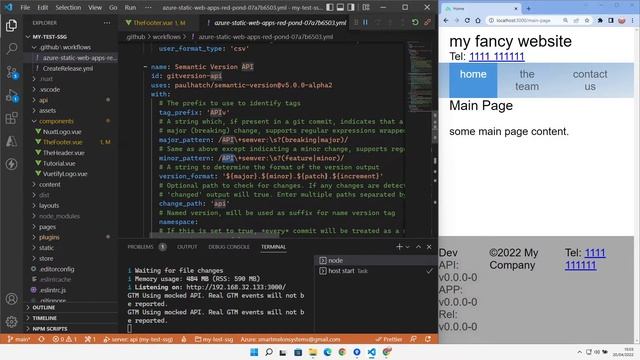
Task: Click the Chrome home icon
Action: click(478, 20)
